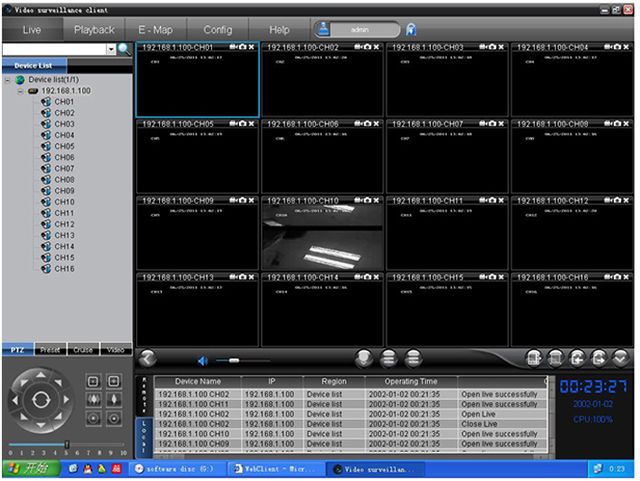The width and height of the screenshot is (640, 481).
Task: Select CH07 in the device tree
Action: coord(64,168)
